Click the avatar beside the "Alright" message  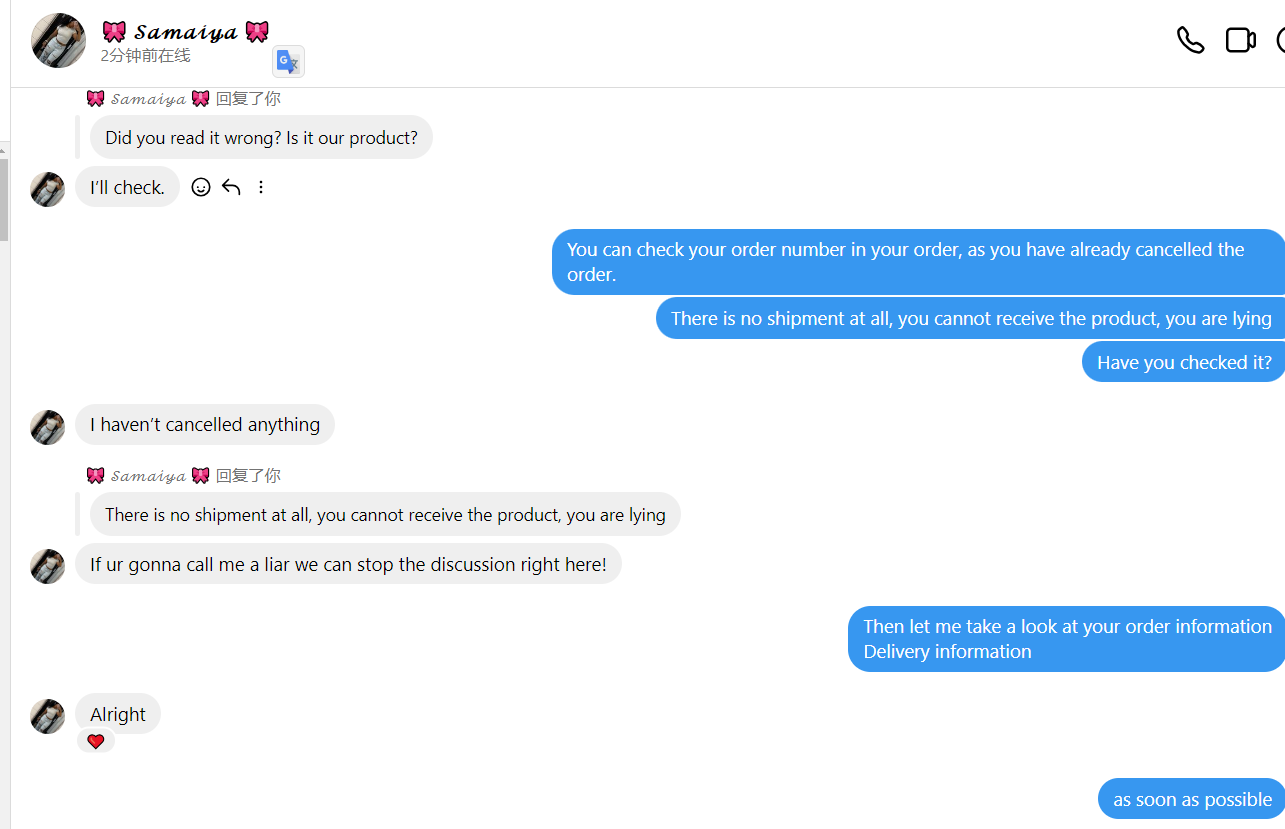47,716
